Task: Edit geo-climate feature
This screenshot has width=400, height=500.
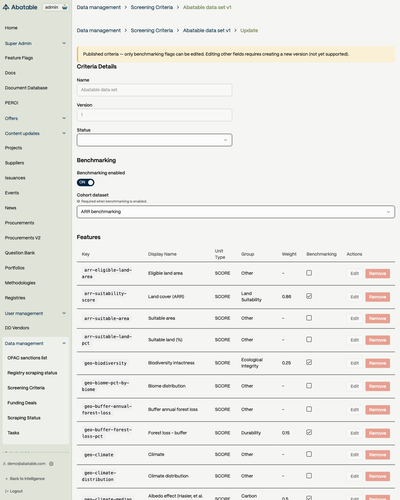Action: tap(354, 455)
